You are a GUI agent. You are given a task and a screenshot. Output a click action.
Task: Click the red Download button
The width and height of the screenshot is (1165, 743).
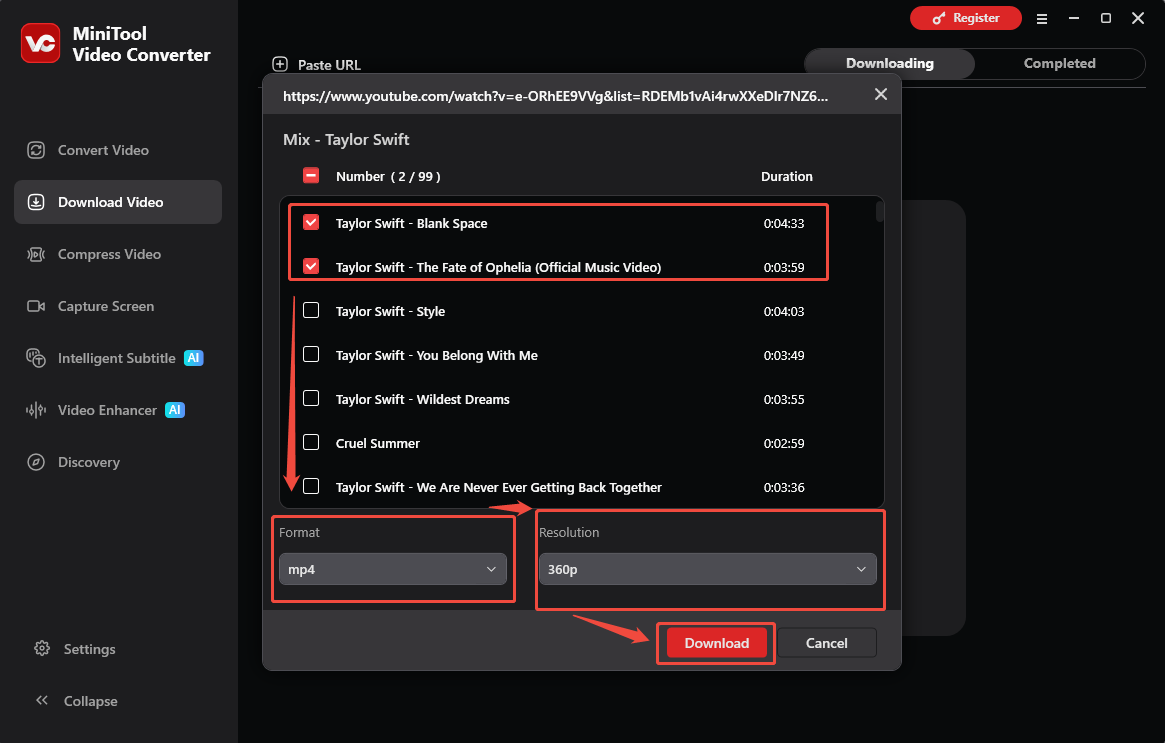pos(716,643)
